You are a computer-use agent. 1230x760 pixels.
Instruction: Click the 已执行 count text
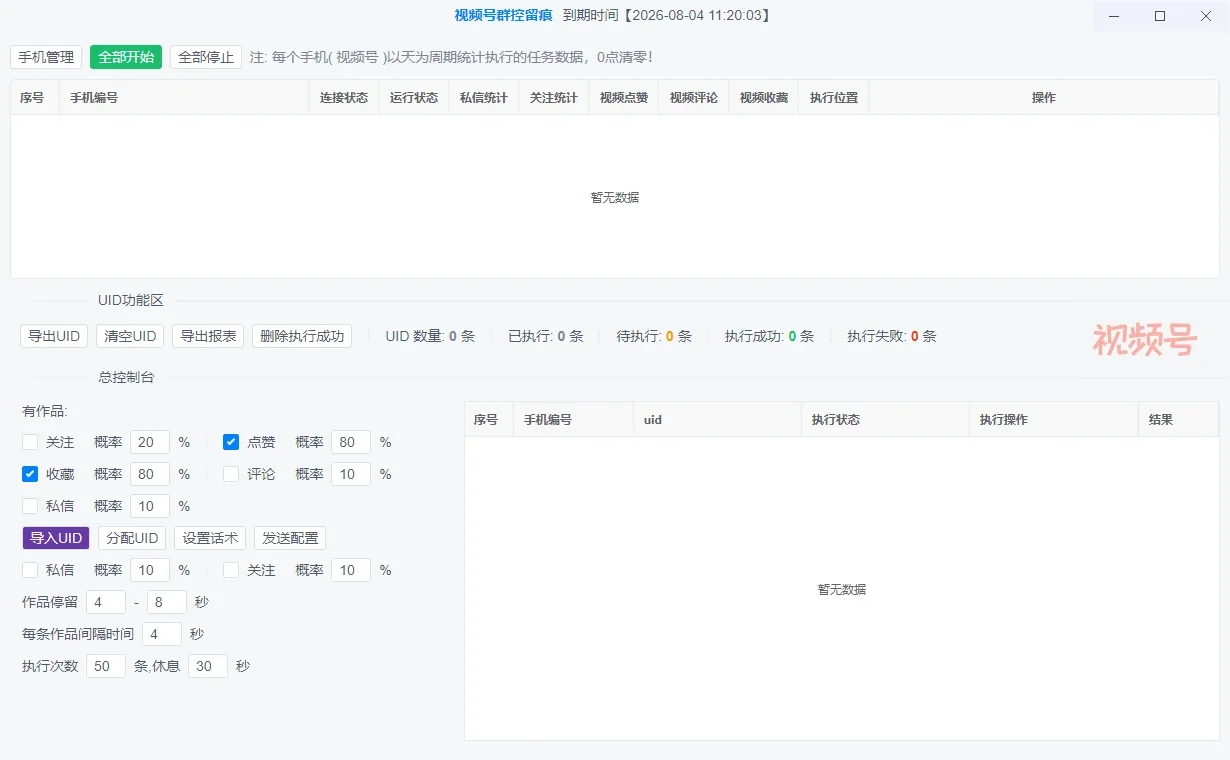[x=545, y=336]
